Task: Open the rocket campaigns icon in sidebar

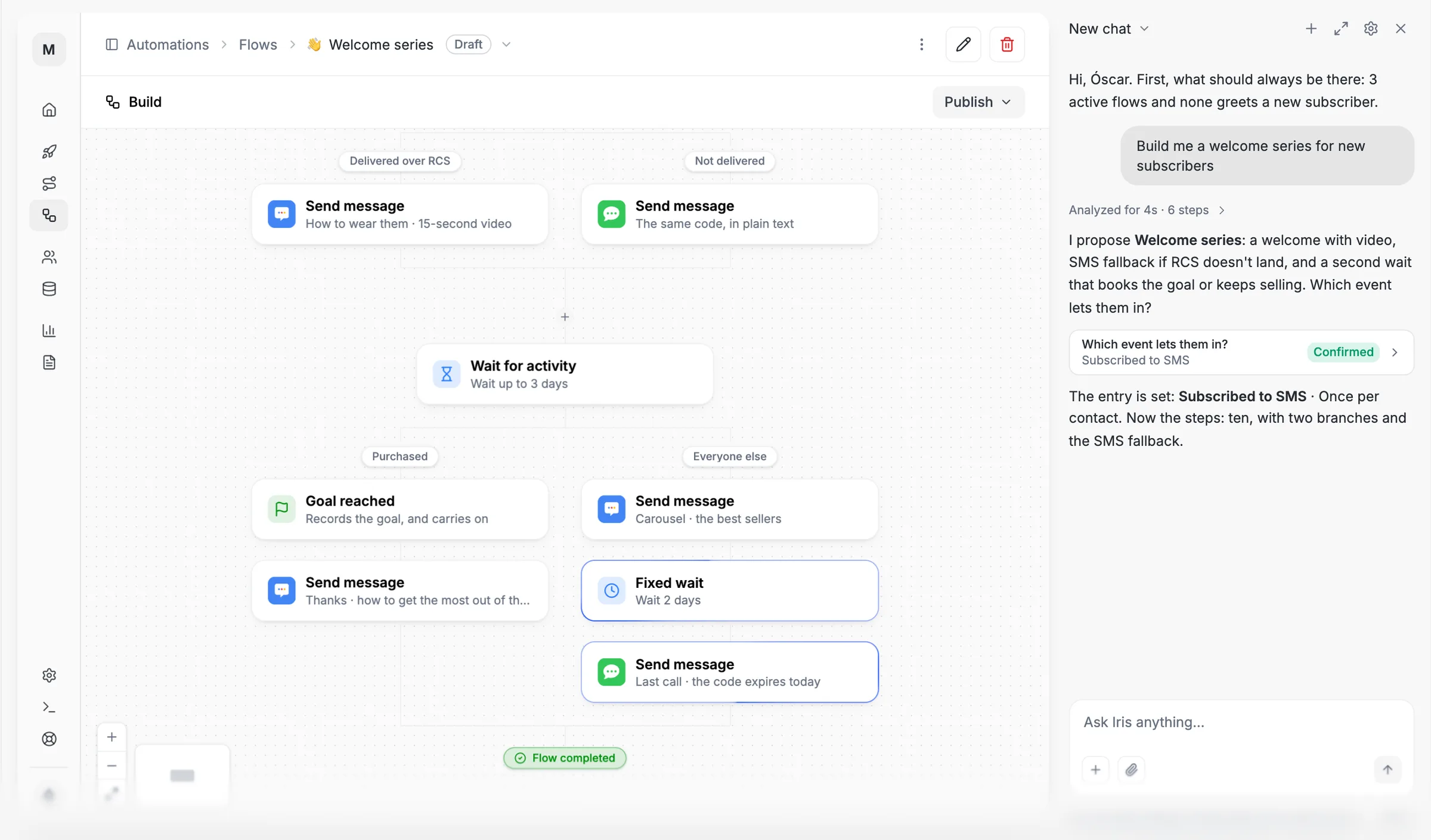Action: coord(49,151)
